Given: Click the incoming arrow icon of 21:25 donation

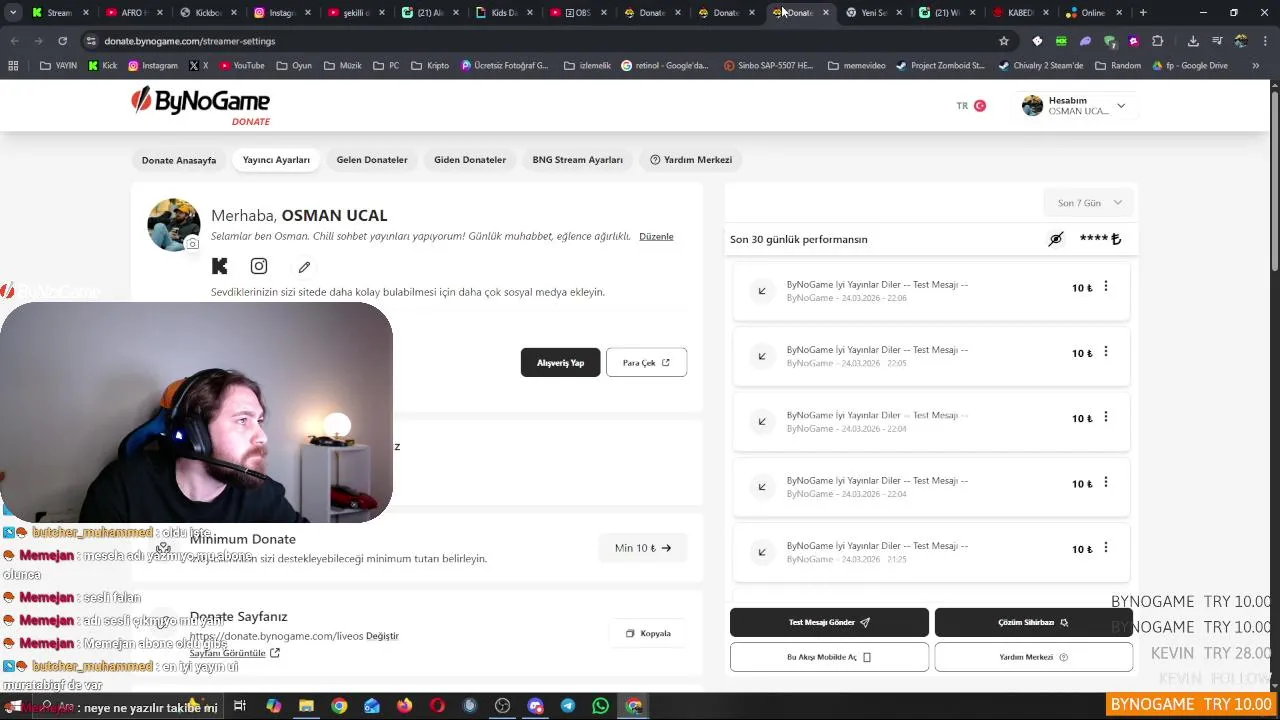Looking at the screenshot, I should coord(762,552).
